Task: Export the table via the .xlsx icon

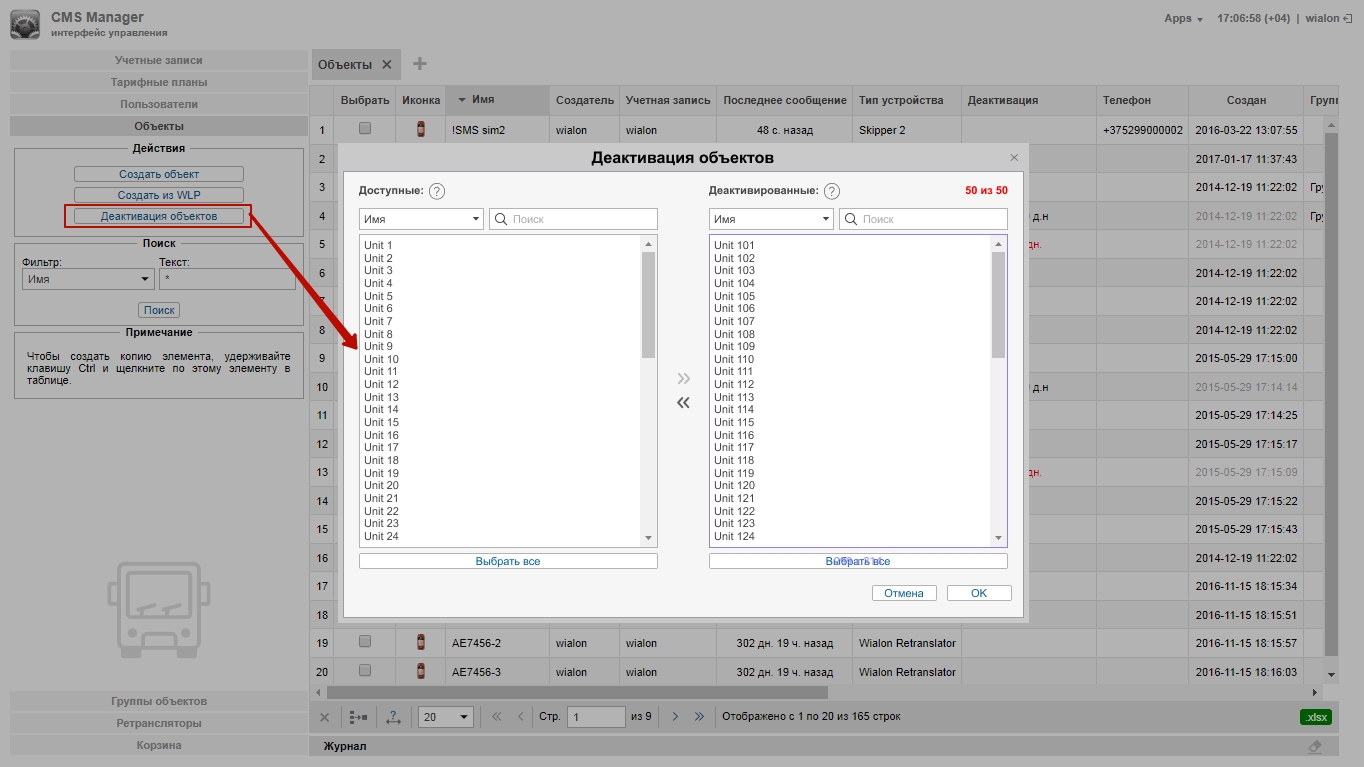Action: [1316, 717]
